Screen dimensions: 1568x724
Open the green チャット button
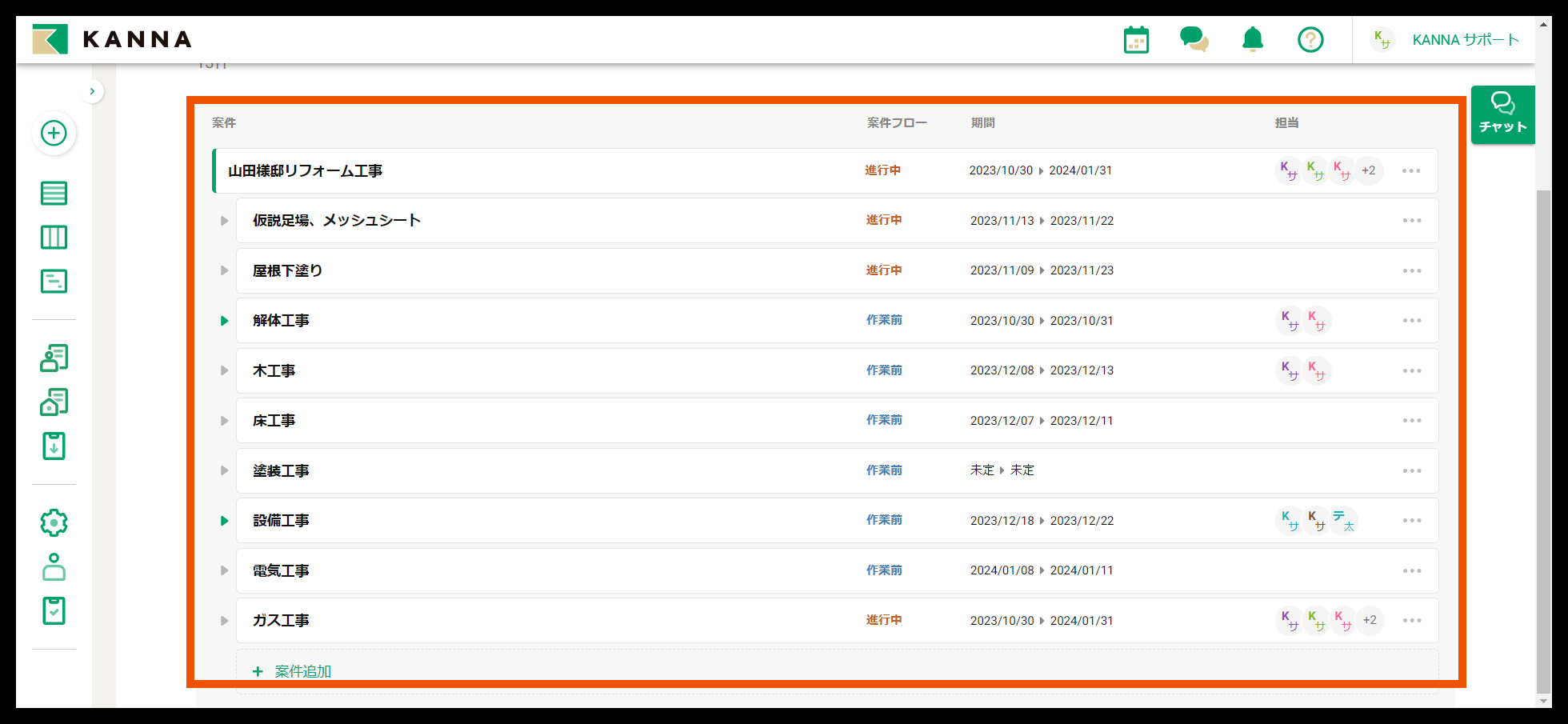[1502, 114]
